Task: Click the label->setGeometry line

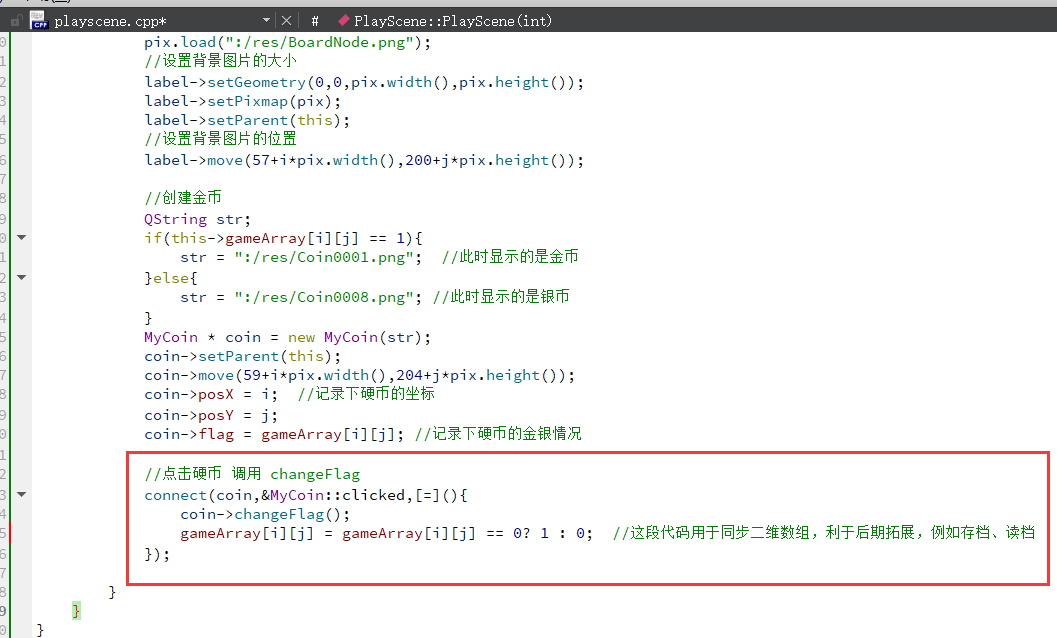Action: point(364,82)
